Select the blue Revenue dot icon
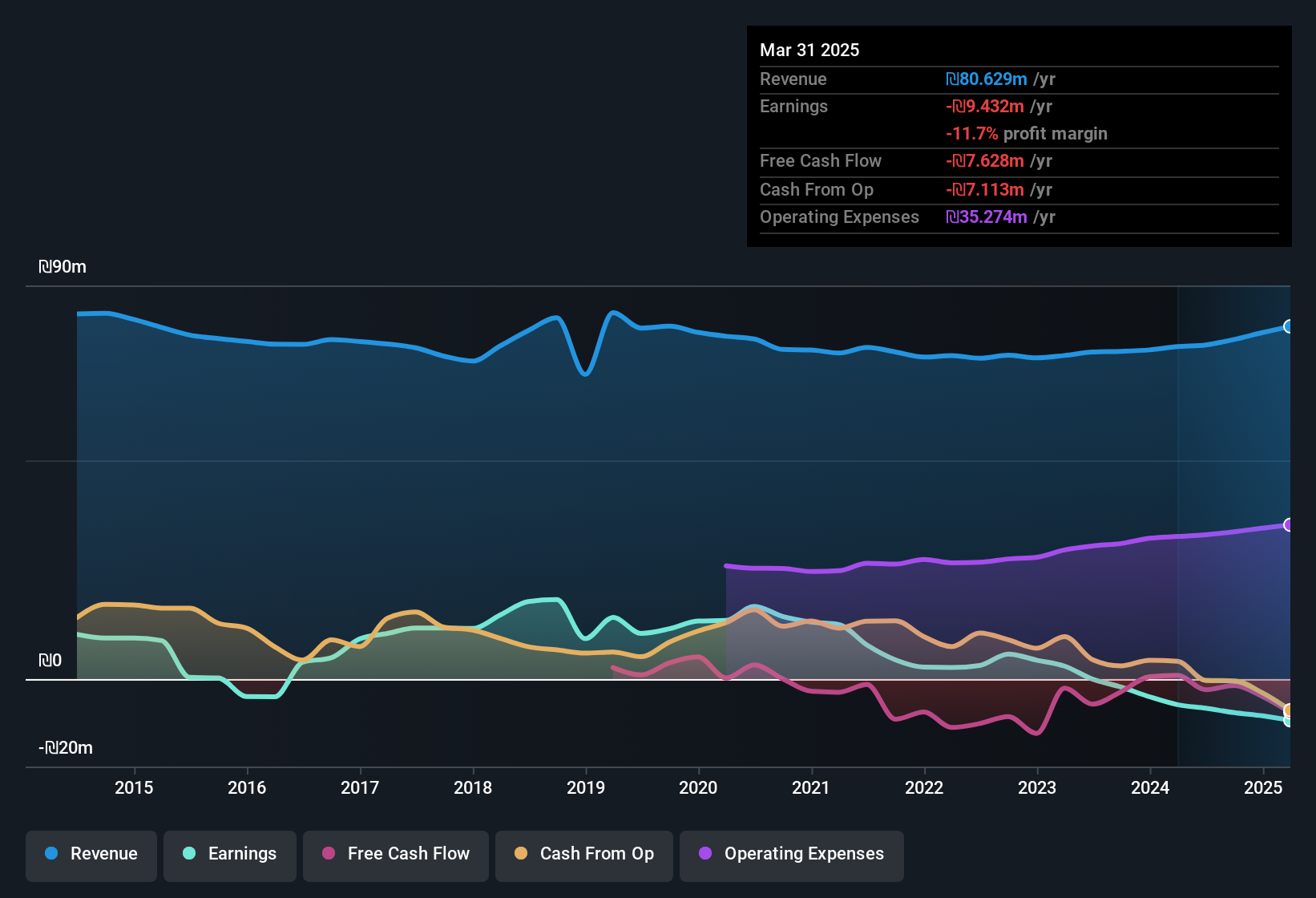The height and width of the screenshot is (898, 1316). click(50, 854)
